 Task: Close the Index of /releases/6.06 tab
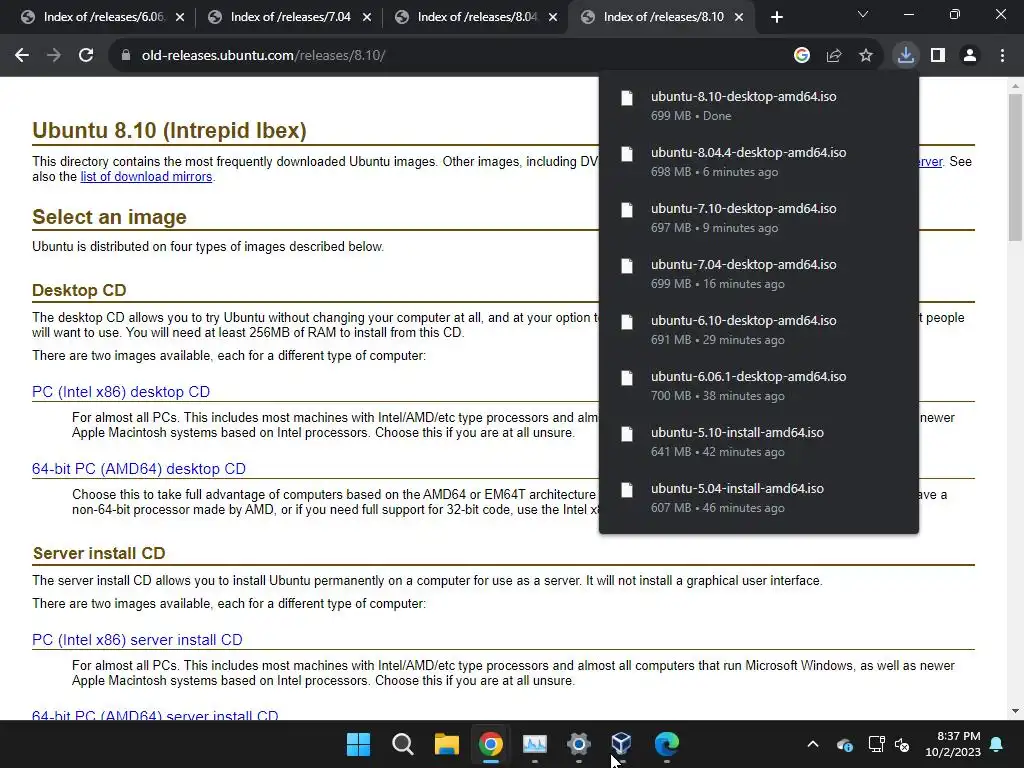pos(180,17)
